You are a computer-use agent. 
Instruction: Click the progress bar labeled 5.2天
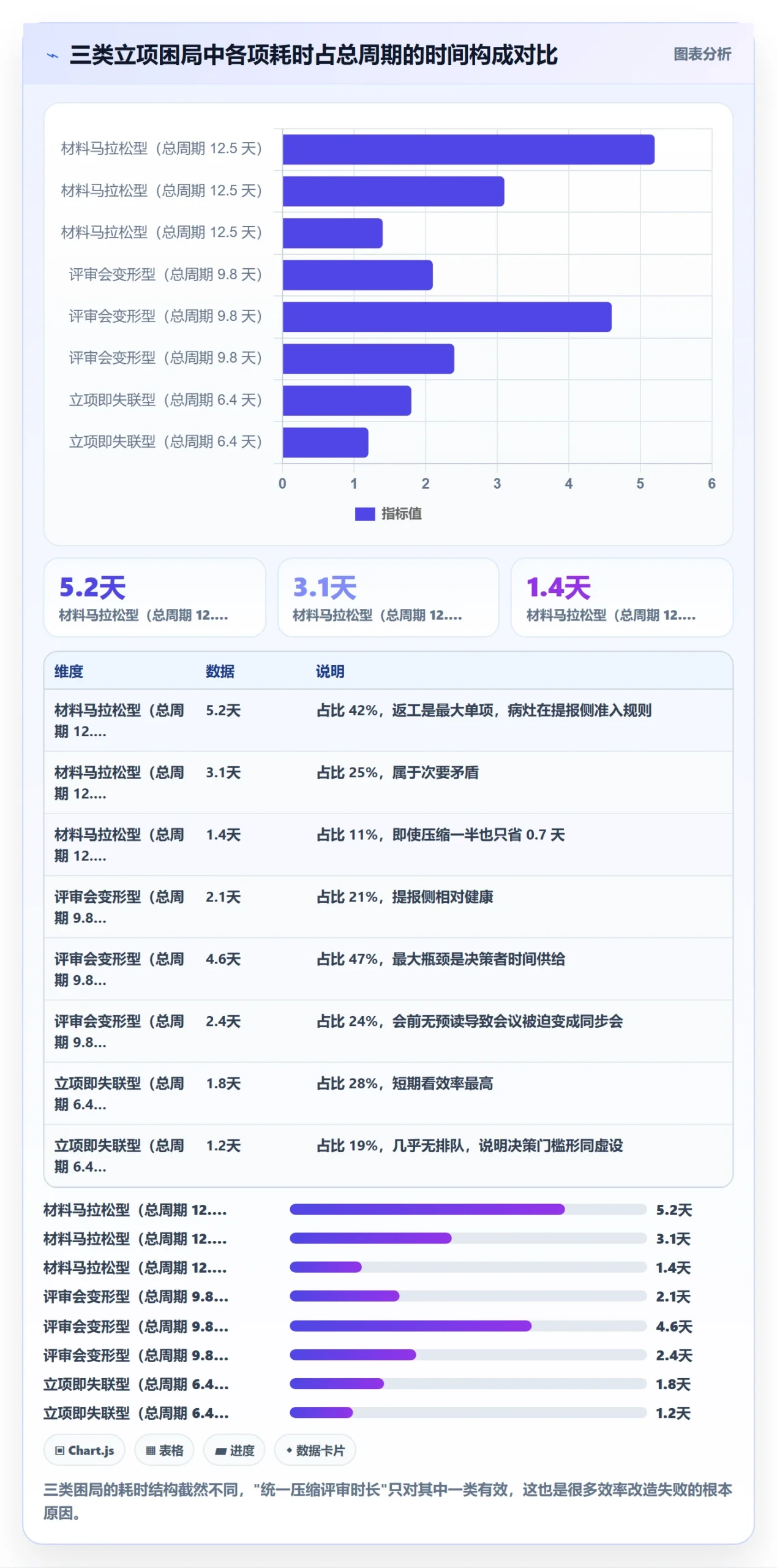[x=468, y=1209]
